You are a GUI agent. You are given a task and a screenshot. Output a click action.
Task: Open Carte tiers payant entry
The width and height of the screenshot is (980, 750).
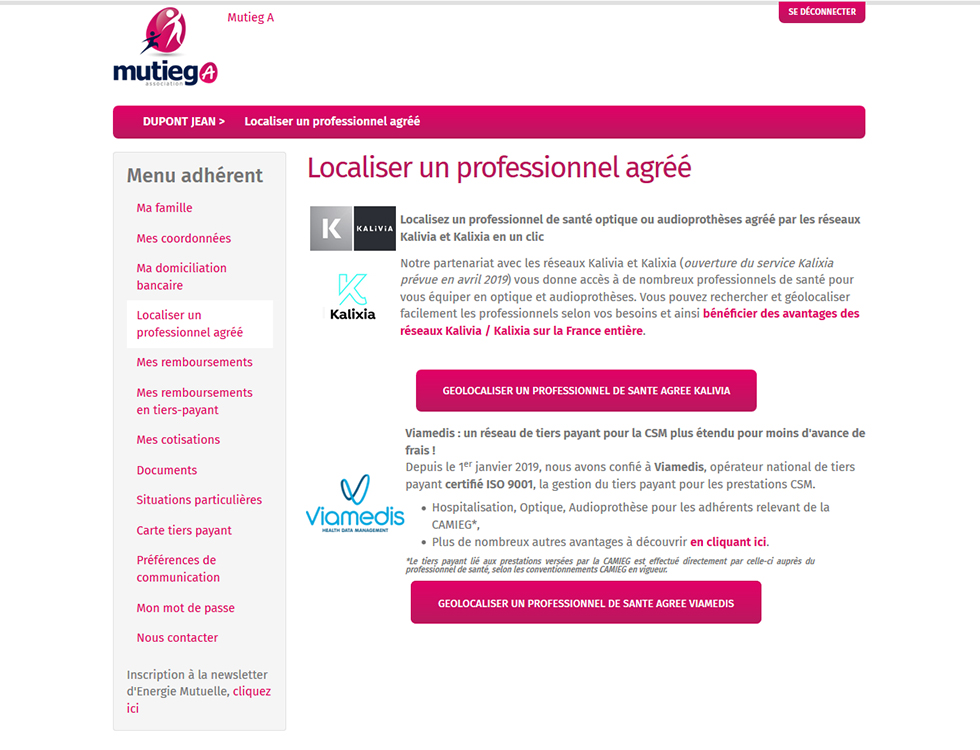pyautogui.click(x=184, y=530)
